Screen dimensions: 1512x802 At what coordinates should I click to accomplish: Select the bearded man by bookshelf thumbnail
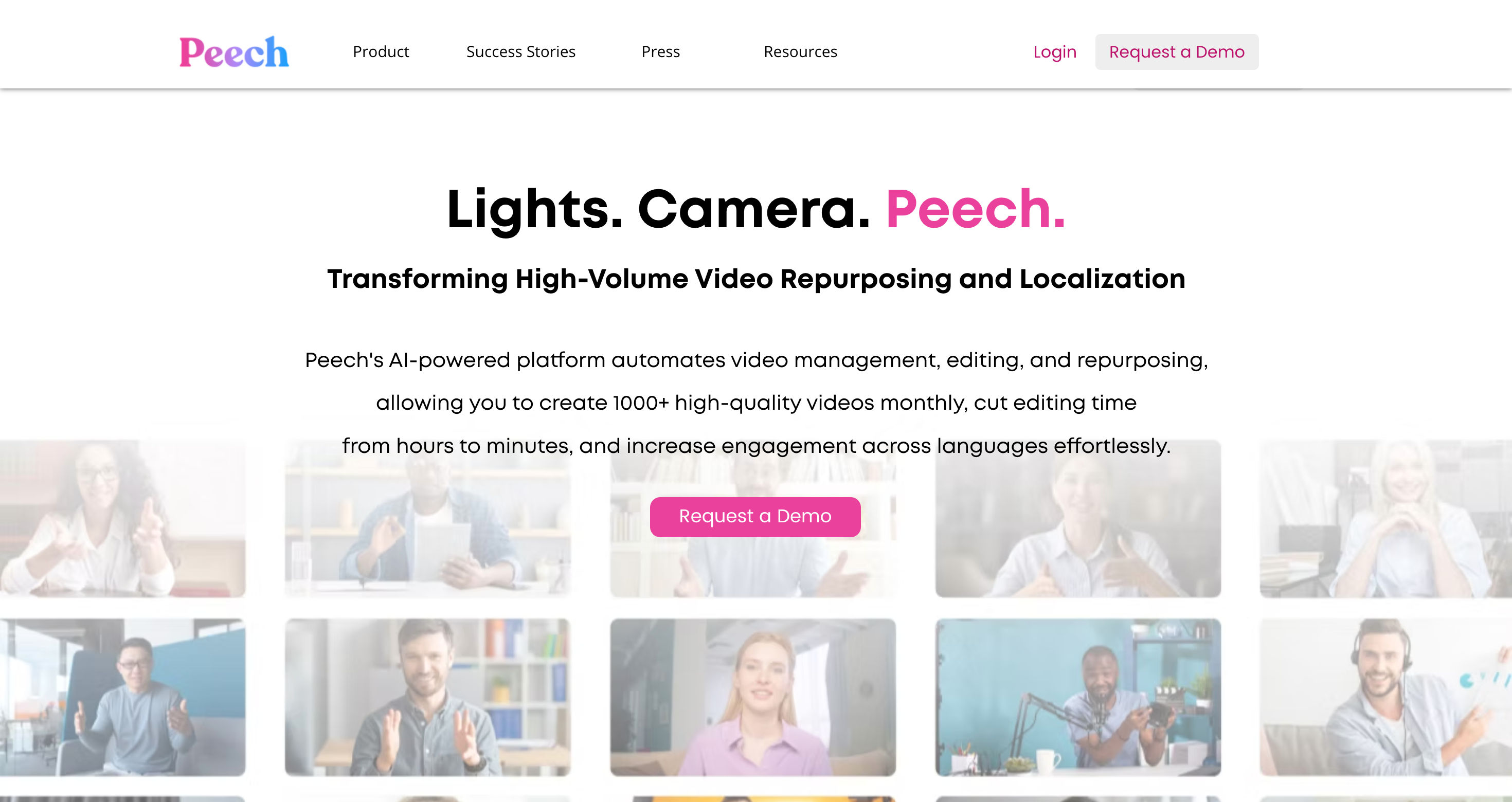point(427,697)
